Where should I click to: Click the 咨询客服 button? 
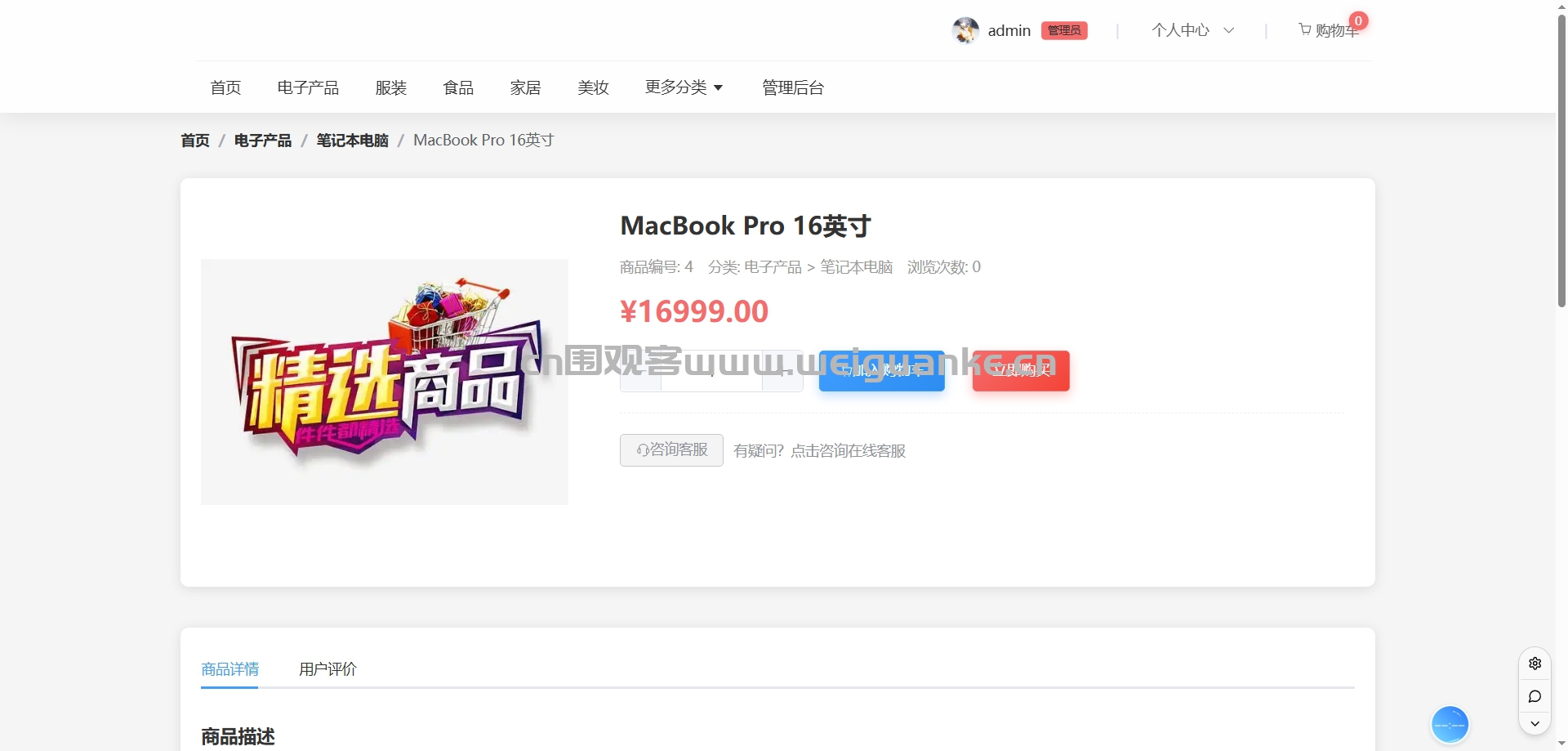671,450
